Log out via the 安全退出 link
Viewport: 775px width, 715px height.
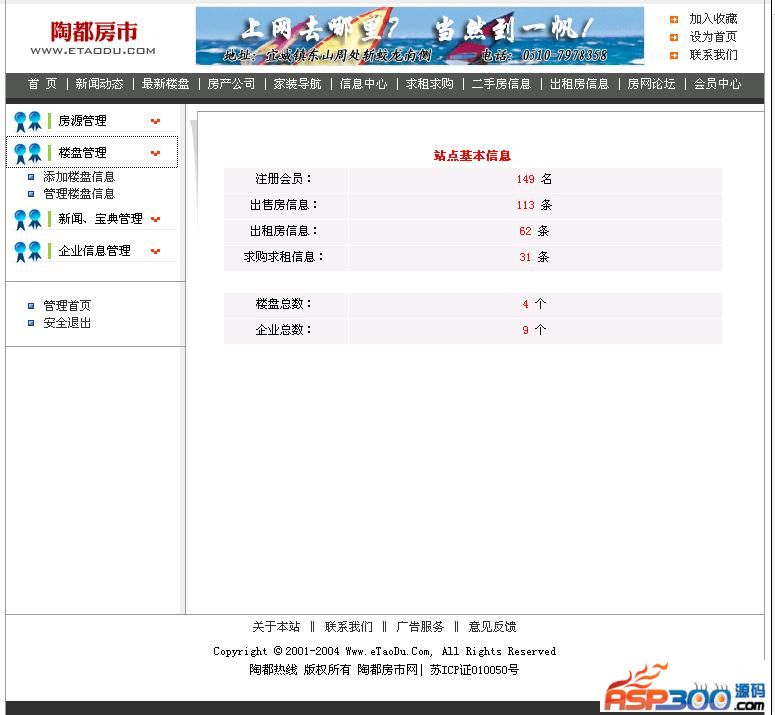pos(67,323)
